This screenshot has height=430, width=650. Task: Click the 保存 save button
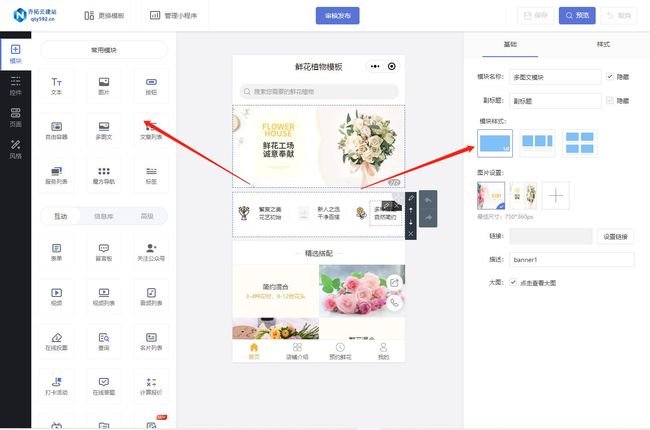pos(536,16)
